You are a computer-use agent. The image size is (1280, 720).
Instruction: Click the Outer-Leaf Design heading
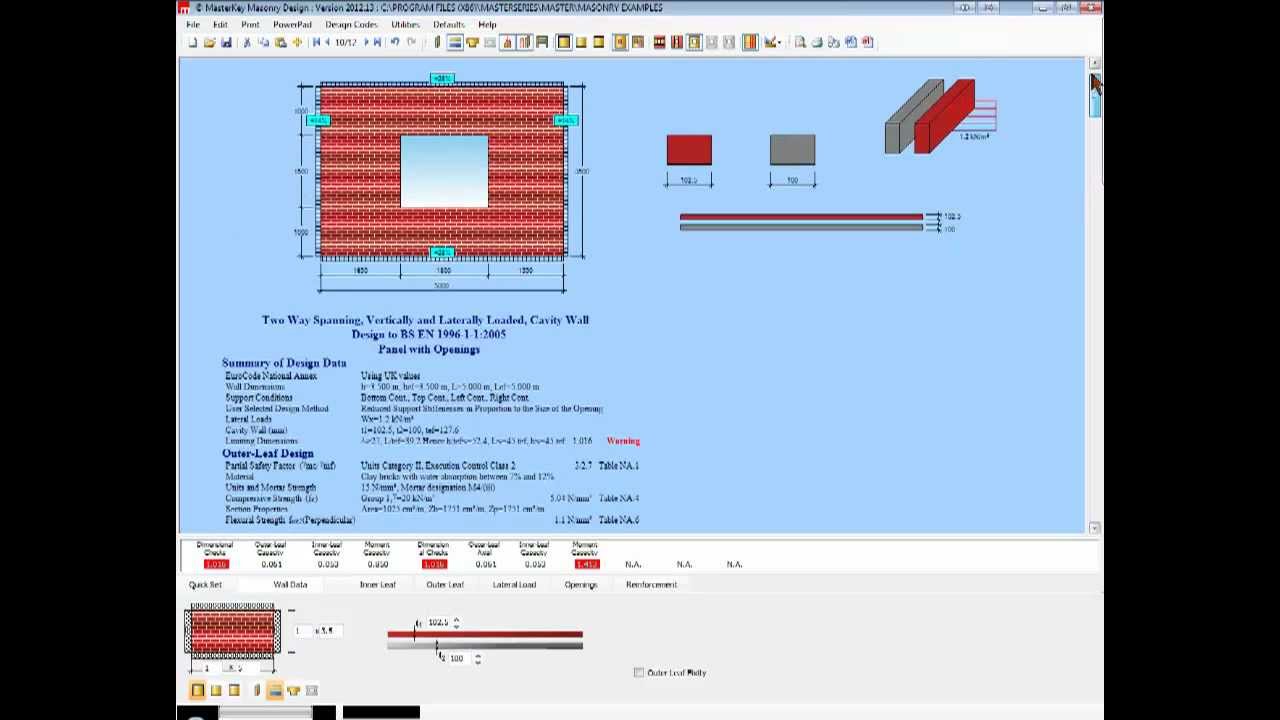(x=268, y=454)
